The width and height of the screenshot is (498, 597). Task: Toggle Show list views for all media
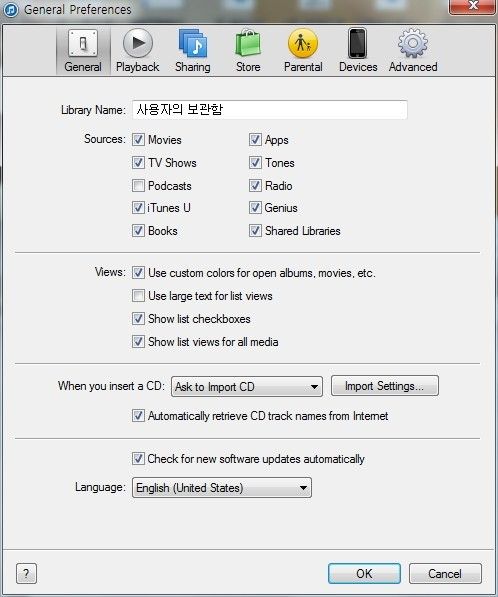point(138,342)
